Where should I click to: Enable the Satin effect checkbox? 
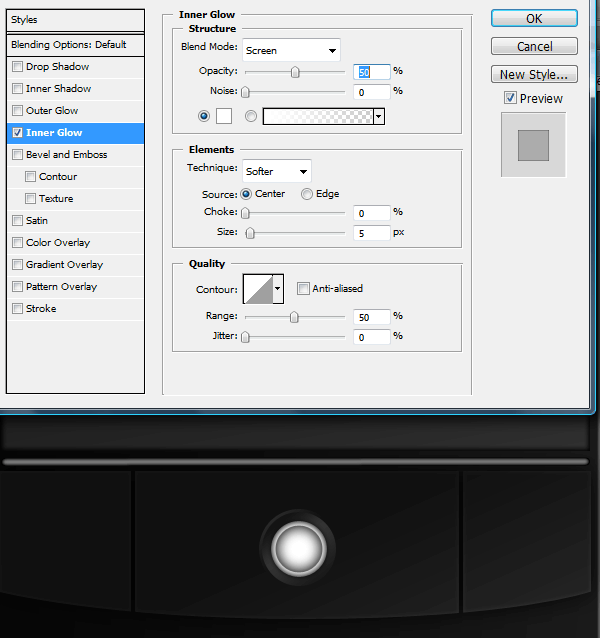click(17, 220)
